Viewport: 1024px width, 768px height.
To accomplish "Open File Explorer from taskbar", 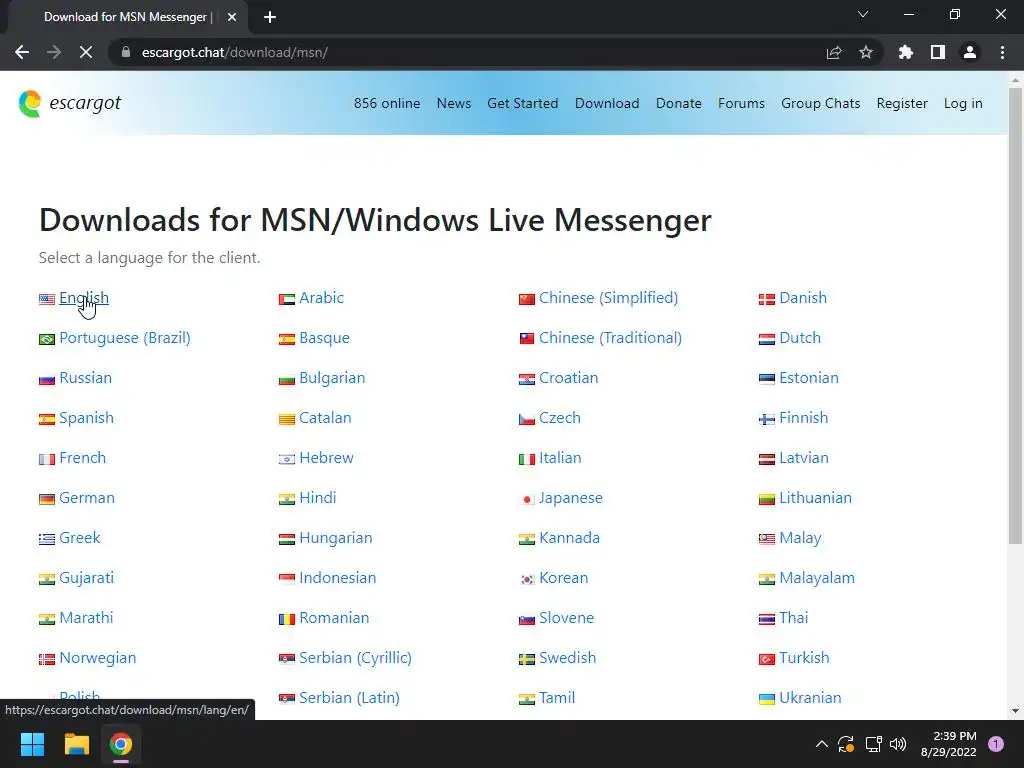I will coord(76,744).
